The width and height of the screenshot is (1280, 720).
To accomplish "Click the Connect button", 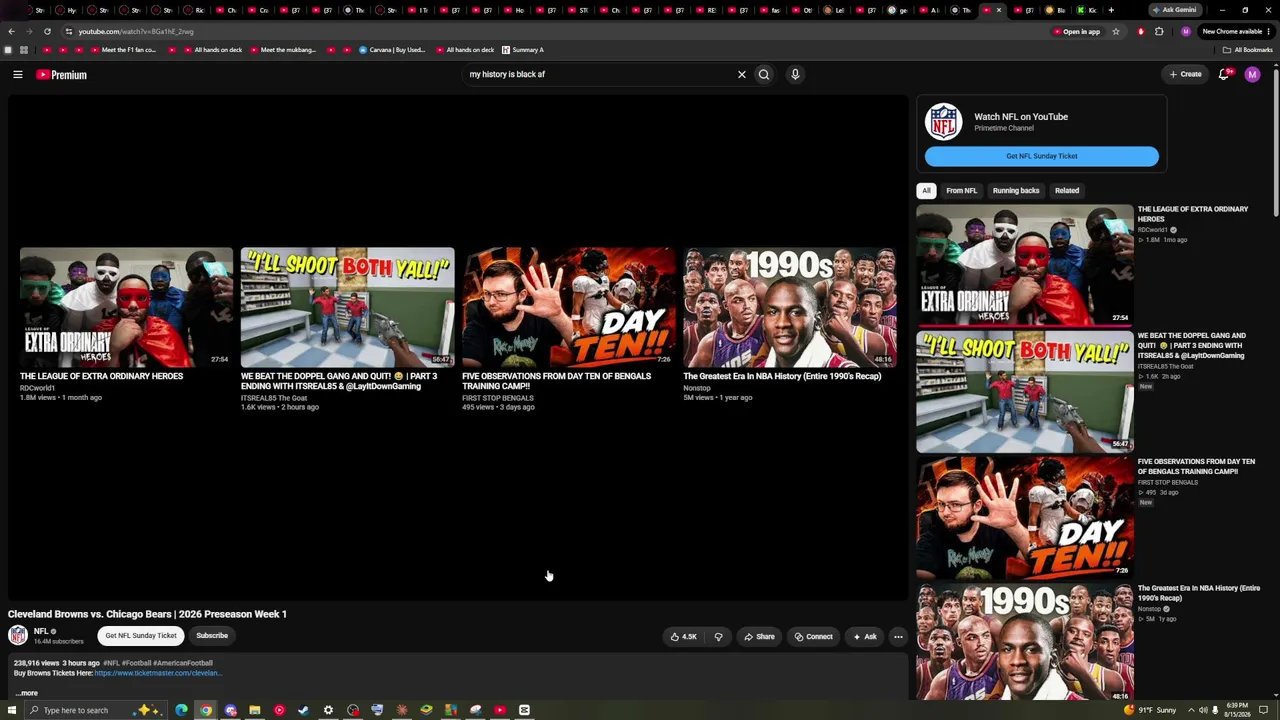I will 813,637.
